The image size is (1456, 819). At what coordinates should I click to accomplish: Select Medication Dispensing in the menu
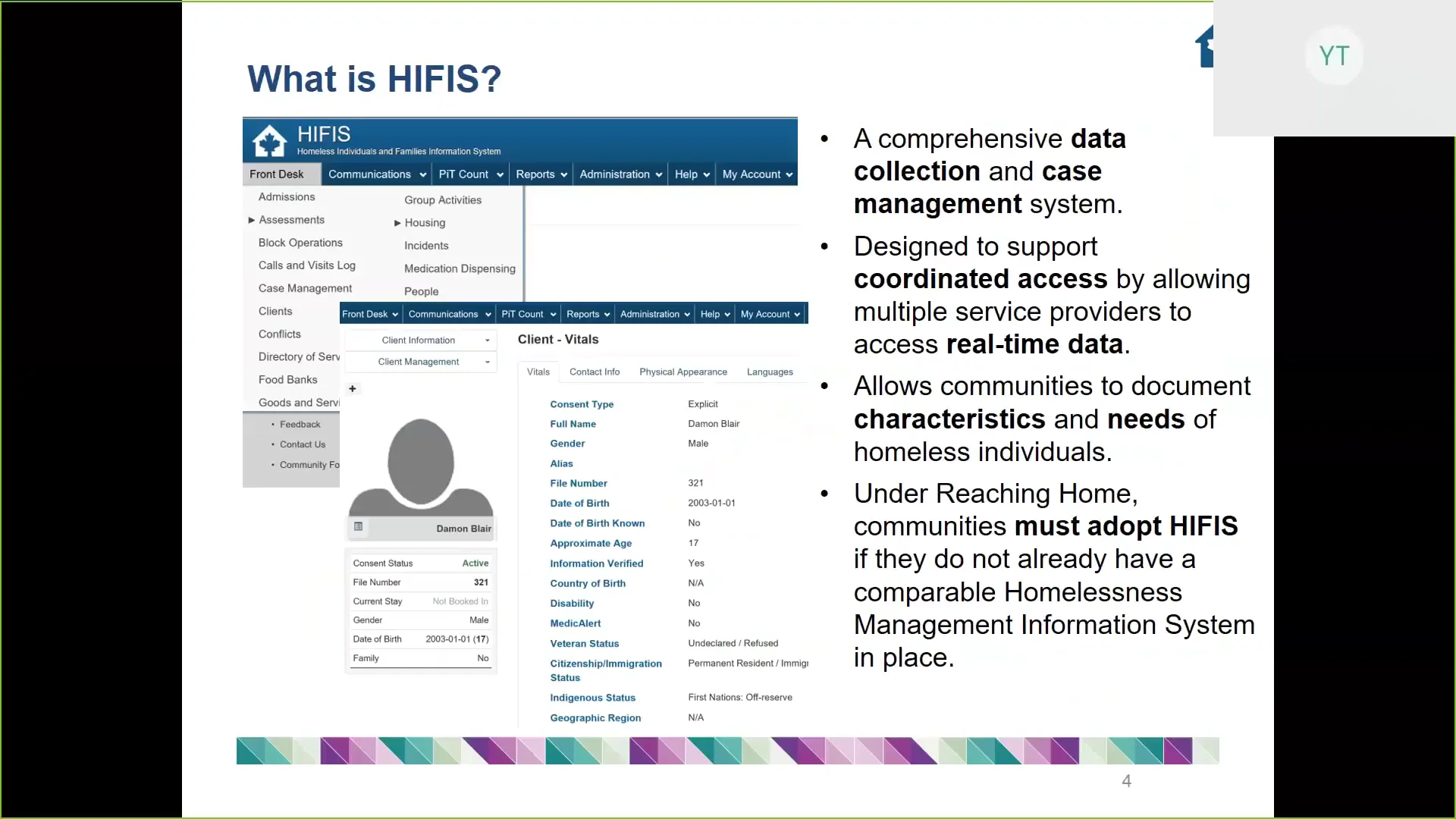459,268
